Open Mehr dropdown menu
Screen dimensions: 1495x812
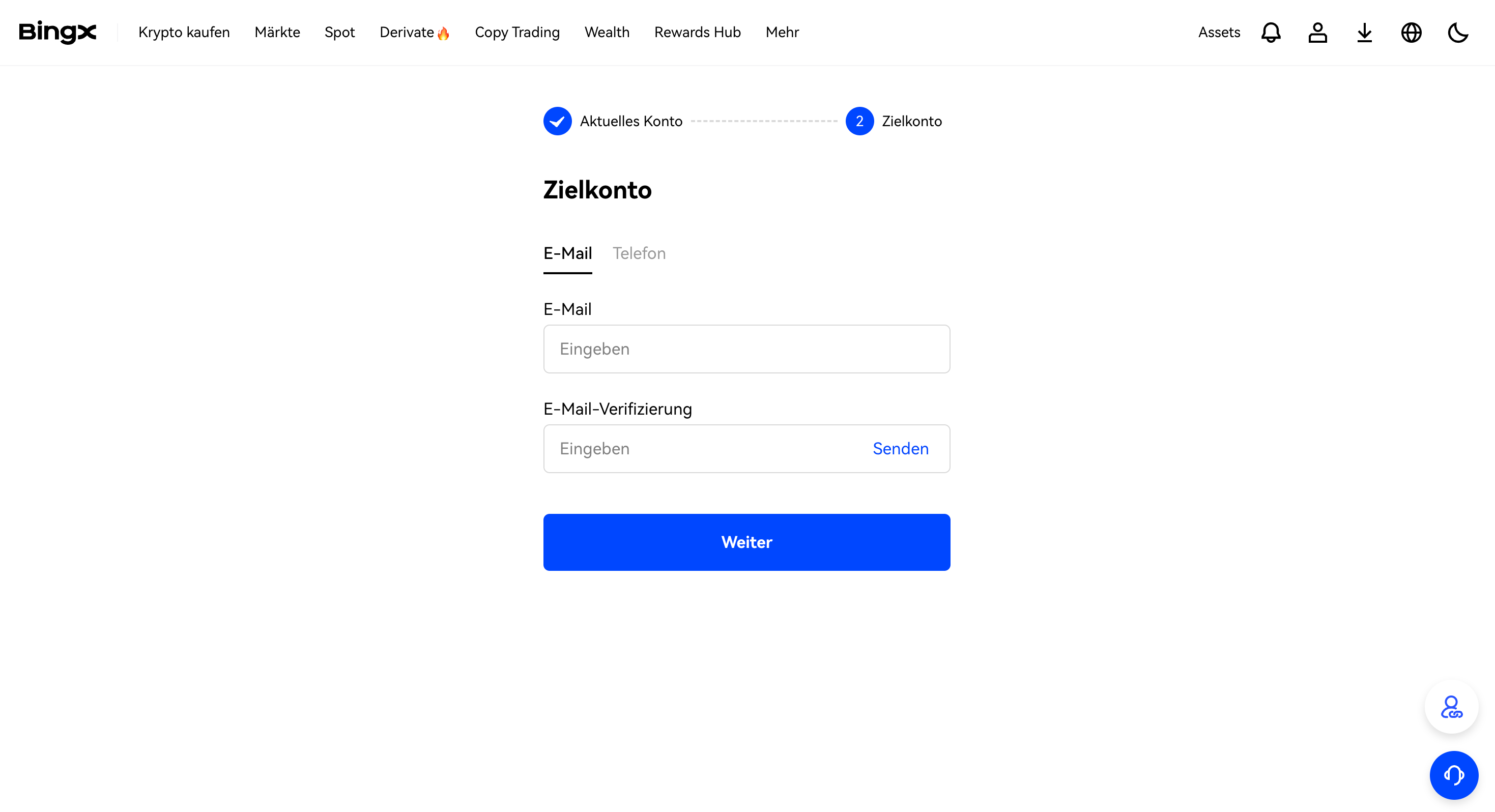pyautogui.click(x=783, y=32)
